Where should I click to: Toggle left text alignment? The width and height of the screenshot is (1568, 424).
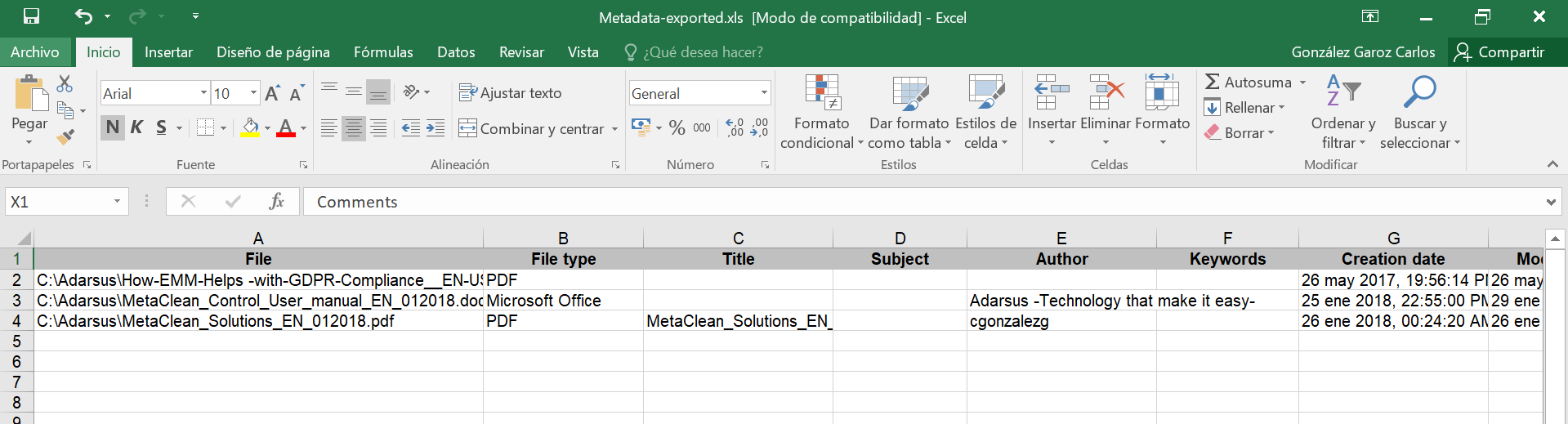[x=329, y=127]
